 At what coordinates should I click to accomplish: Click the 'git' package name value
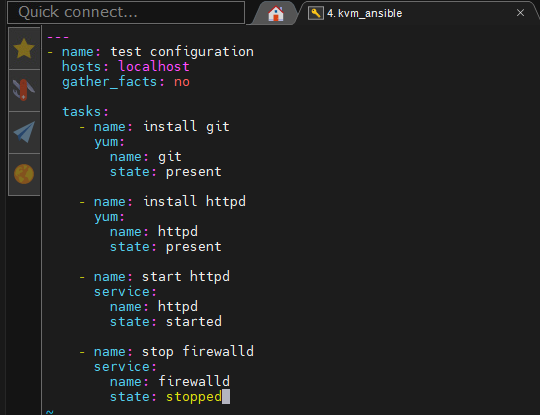click(x=169, y=157)
